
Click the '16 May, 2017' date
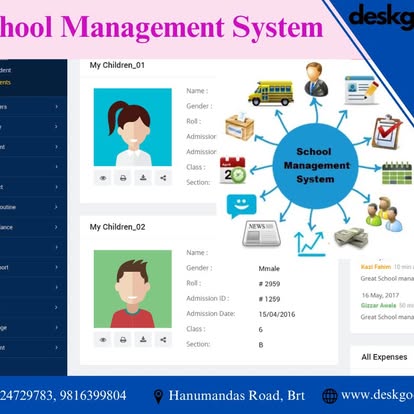(380, 295)
